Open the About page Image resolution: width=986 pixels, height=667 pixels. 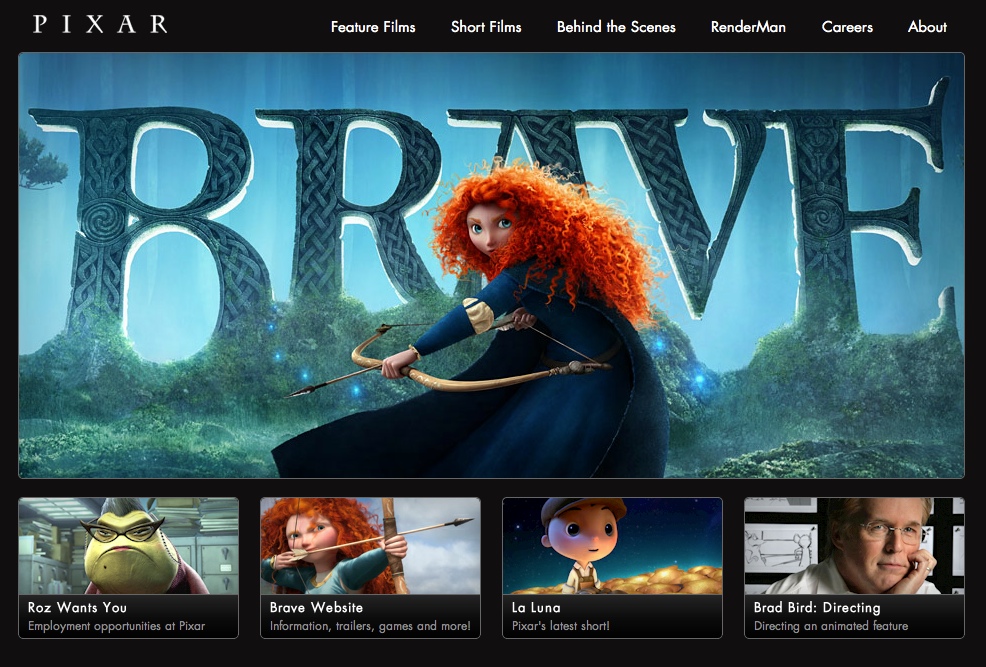coord(928,27)
